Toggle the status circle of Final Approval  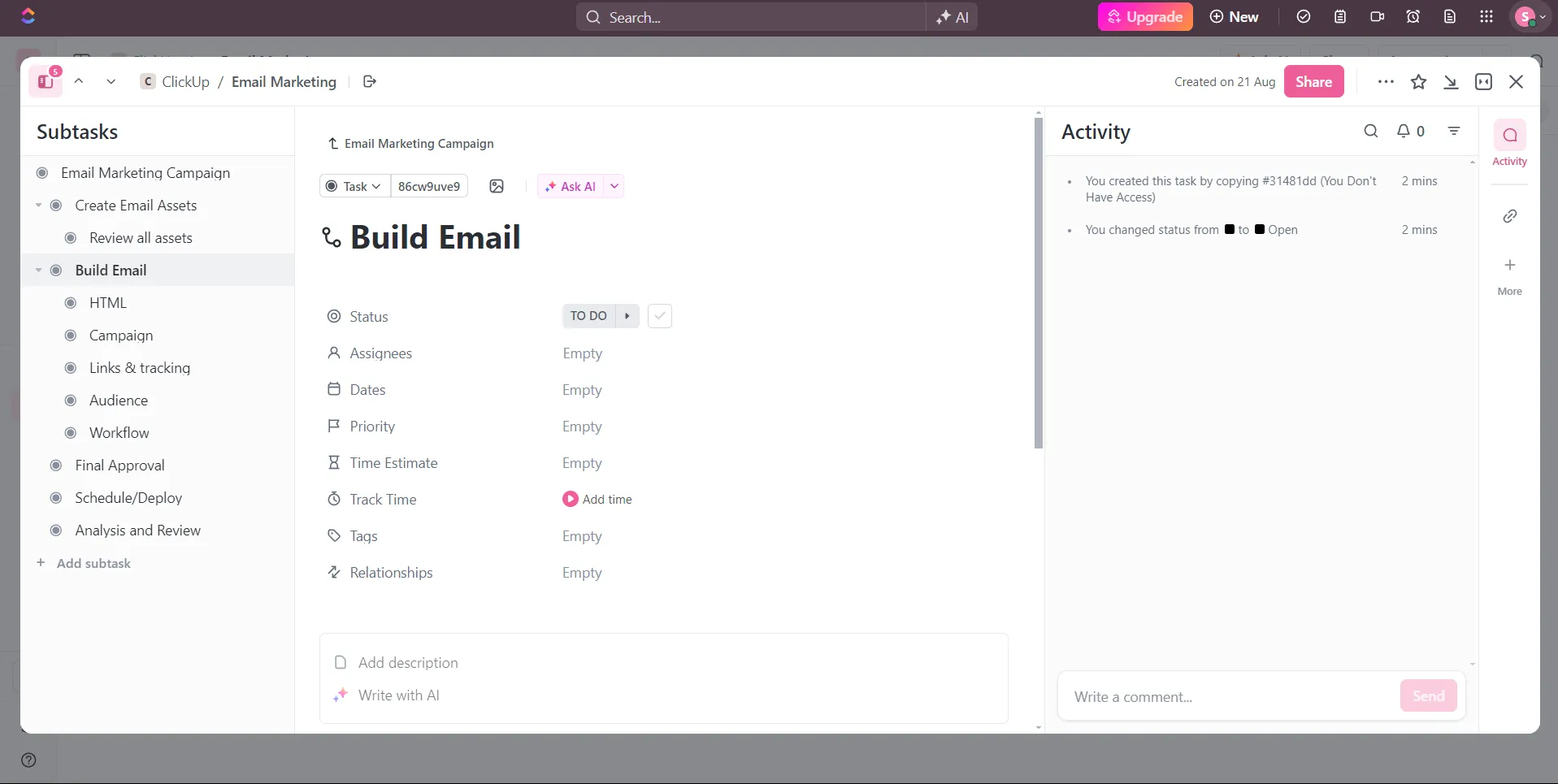(56, 466)
